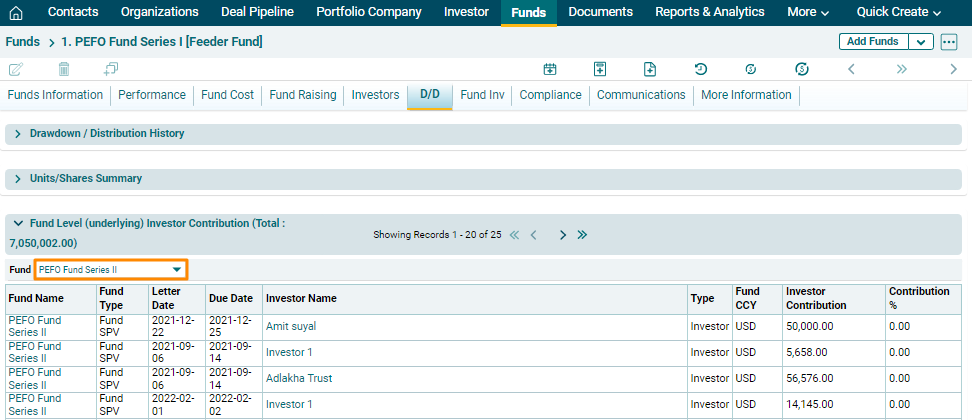Viewport: 972px width, 420px height.
Task: Switch to the Performance tab
Action: click(x=152, y=95)
